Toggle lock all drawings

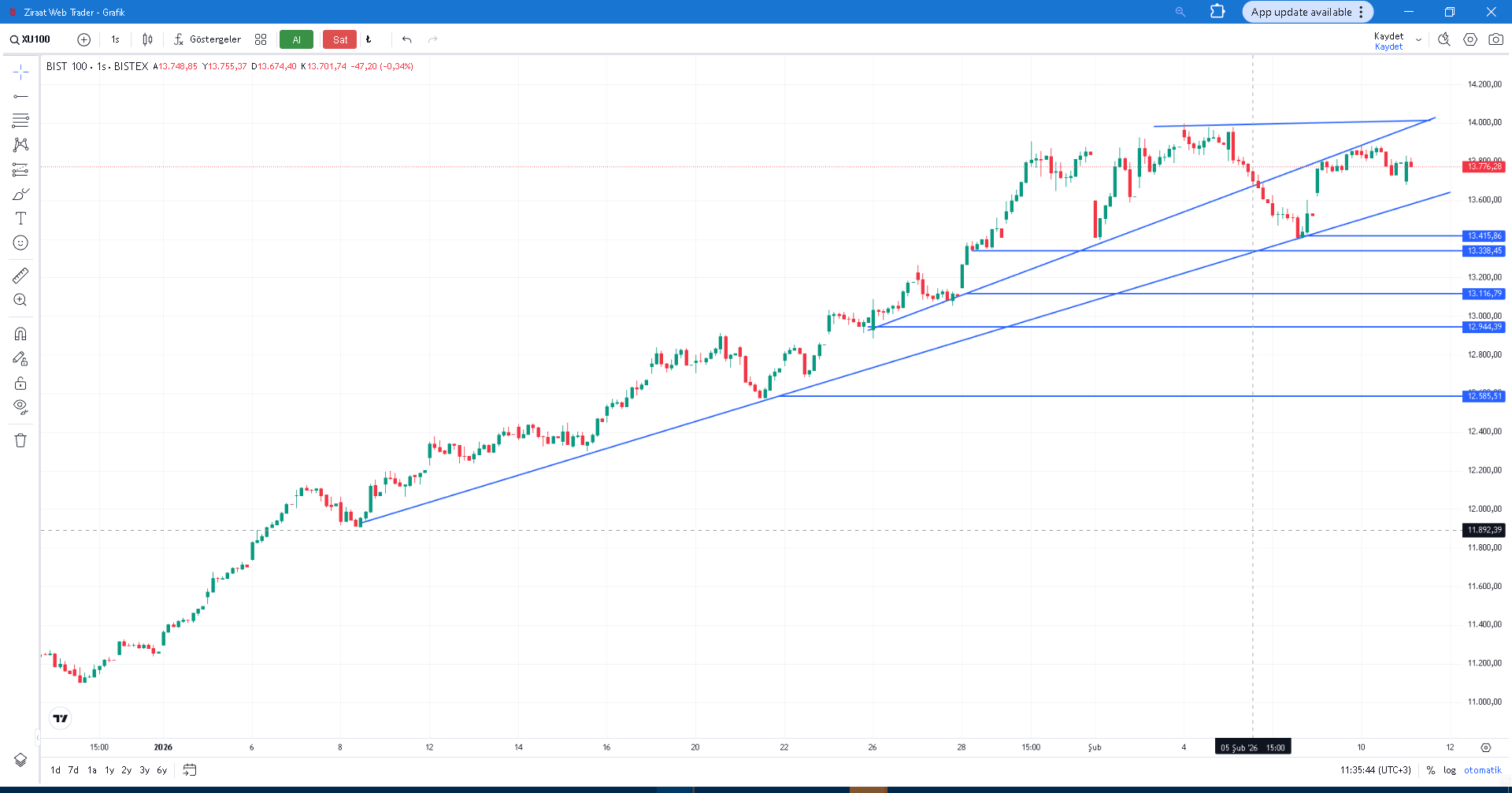tap(20, 384)
